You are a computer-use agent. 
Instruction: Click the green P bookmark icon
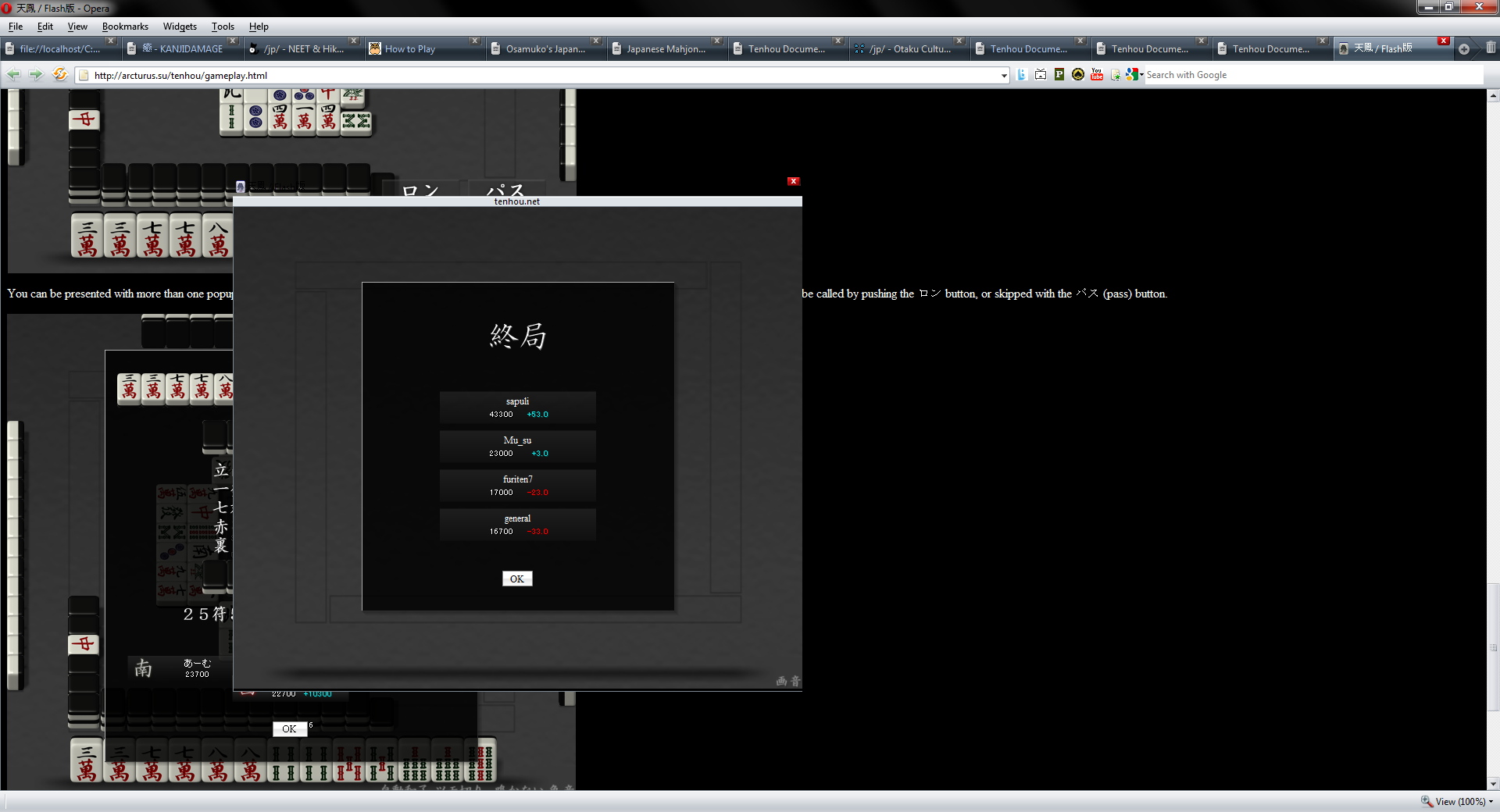click(1059, 75)
